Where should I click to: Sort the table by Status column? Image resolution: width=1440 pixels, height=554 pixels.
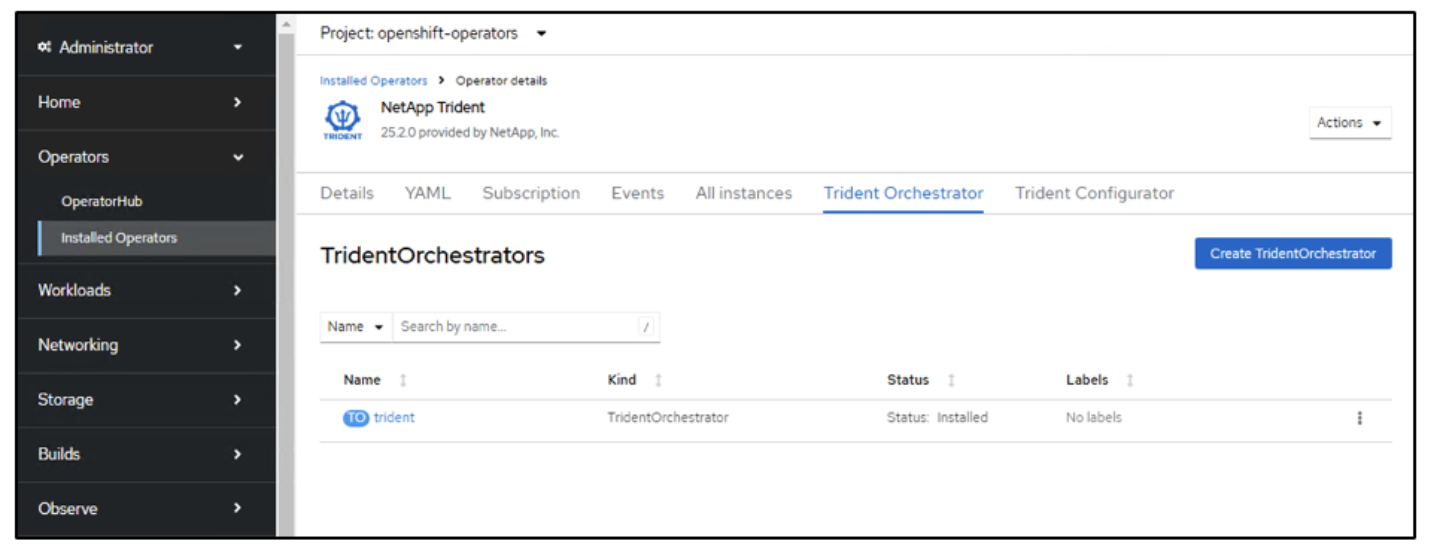(x=951, y=381)
